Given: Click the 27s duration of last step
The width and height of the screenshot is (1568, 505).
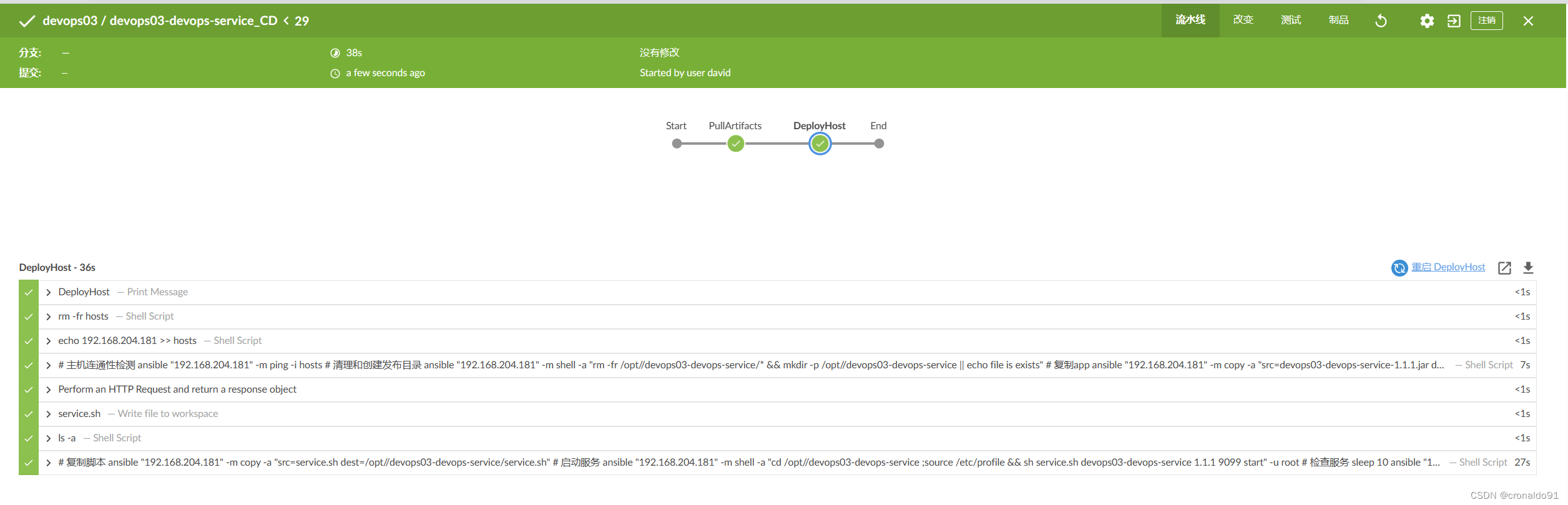Looking at the screenshot, I should click(x=1522, y=463).
